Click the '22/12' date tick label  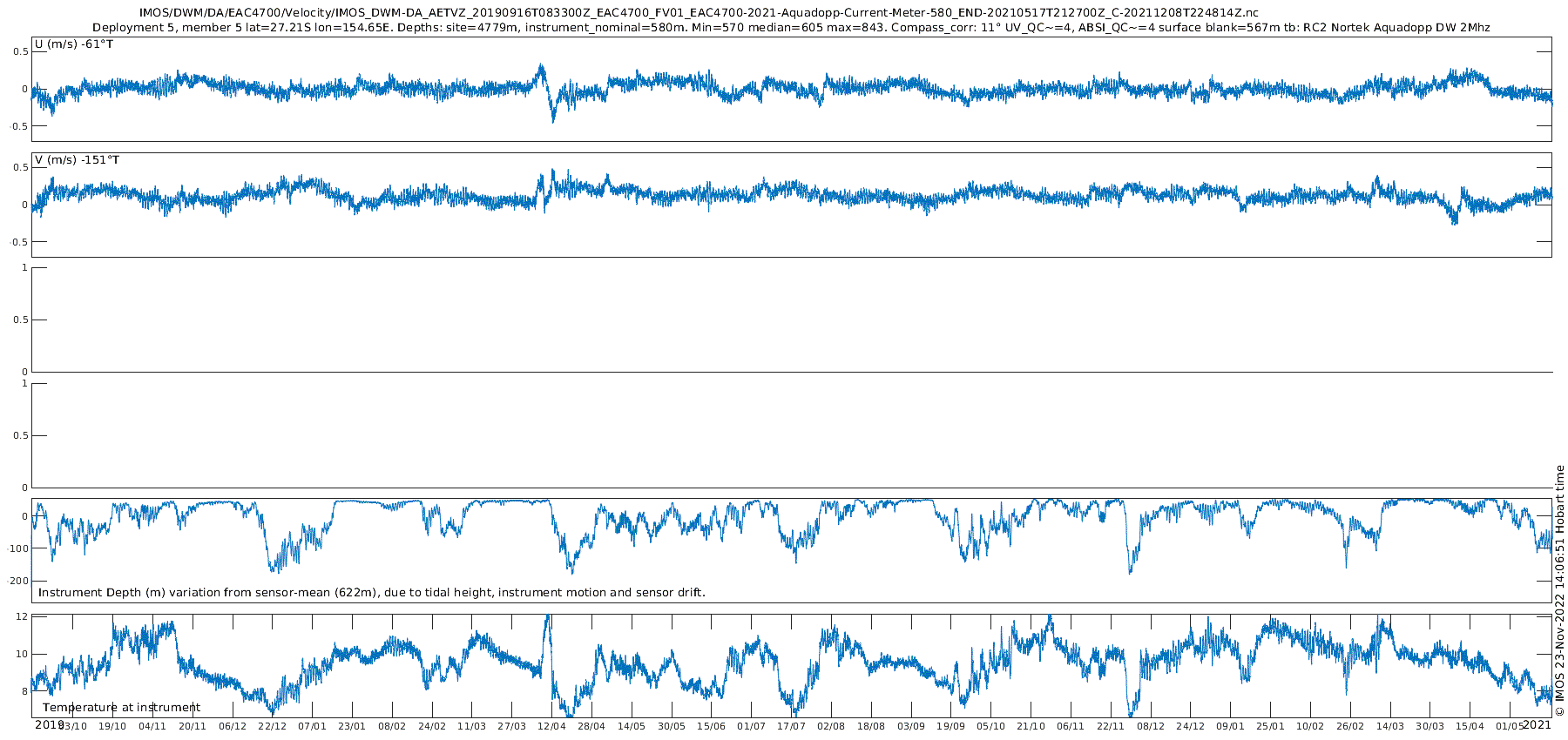pos(273,726)
